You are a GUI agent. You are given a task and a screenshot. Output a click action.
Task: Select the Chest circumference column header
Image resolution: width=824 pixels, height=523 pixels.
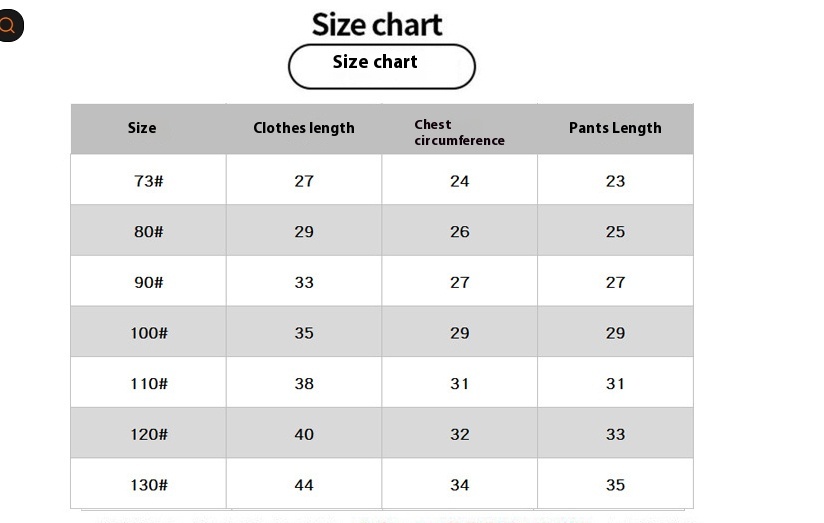point(459,132)
